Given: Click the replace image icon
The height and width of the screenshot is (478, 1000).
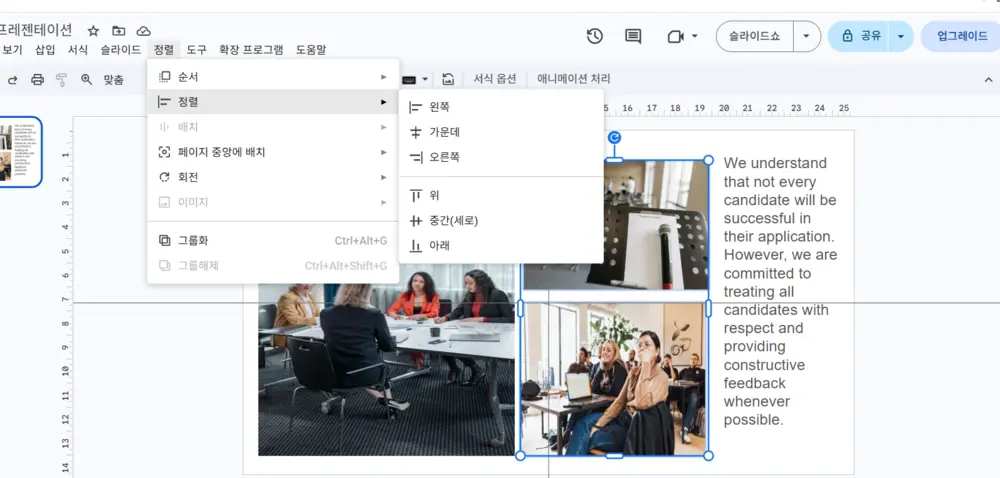Looking at the screenshot, I should [448, 80].
